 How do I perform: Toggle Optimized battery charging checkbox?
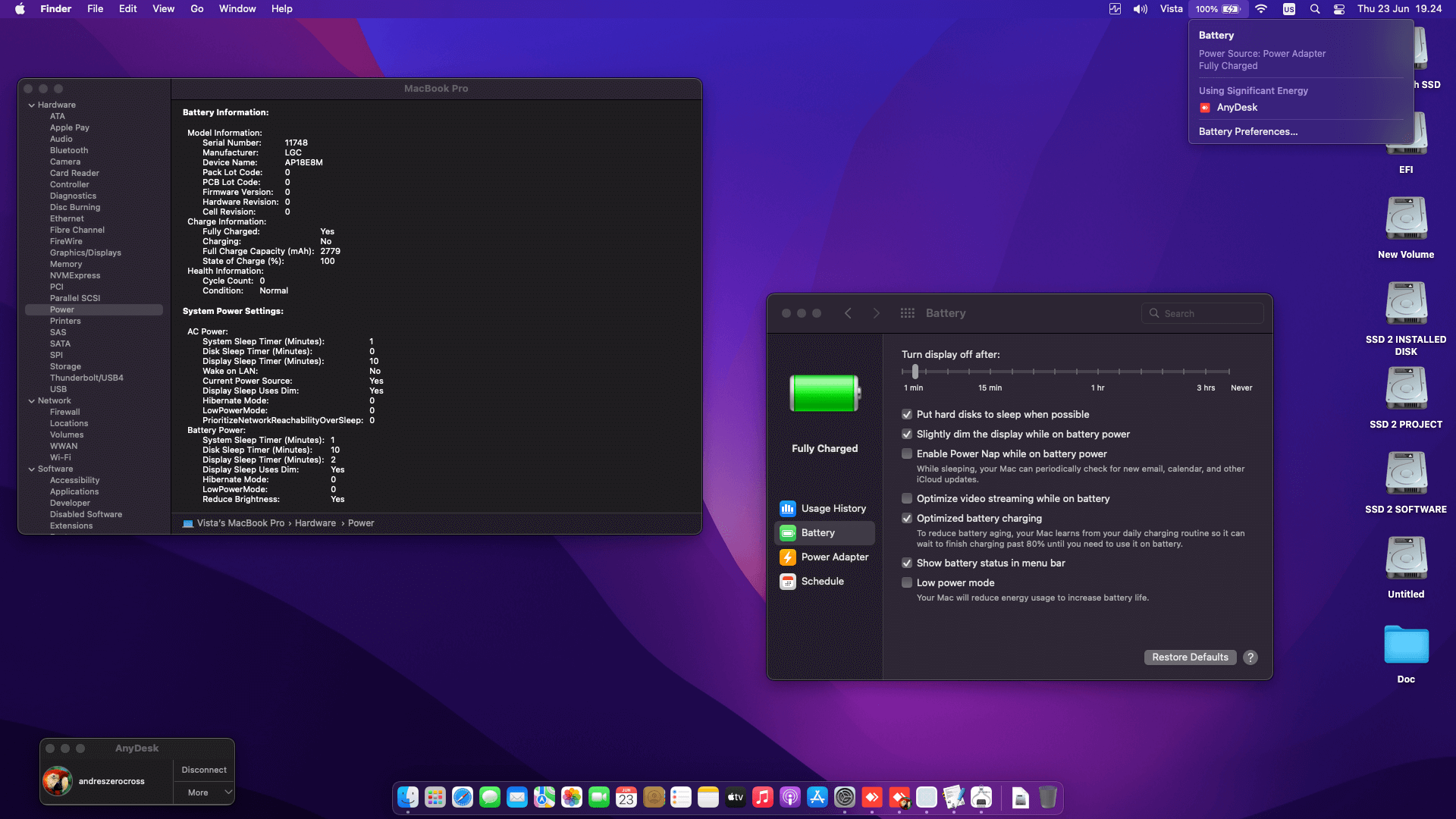tap(906, 518)
